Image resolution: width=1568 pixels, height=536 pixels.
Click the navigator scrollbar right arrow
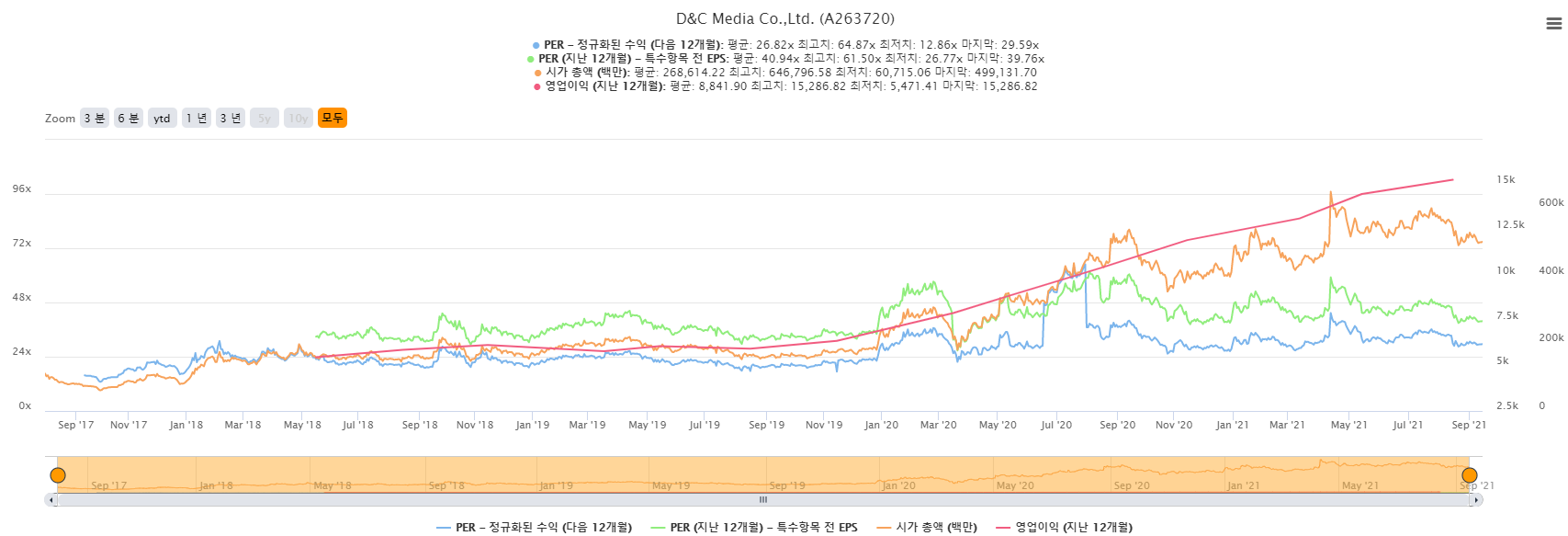1476,500
